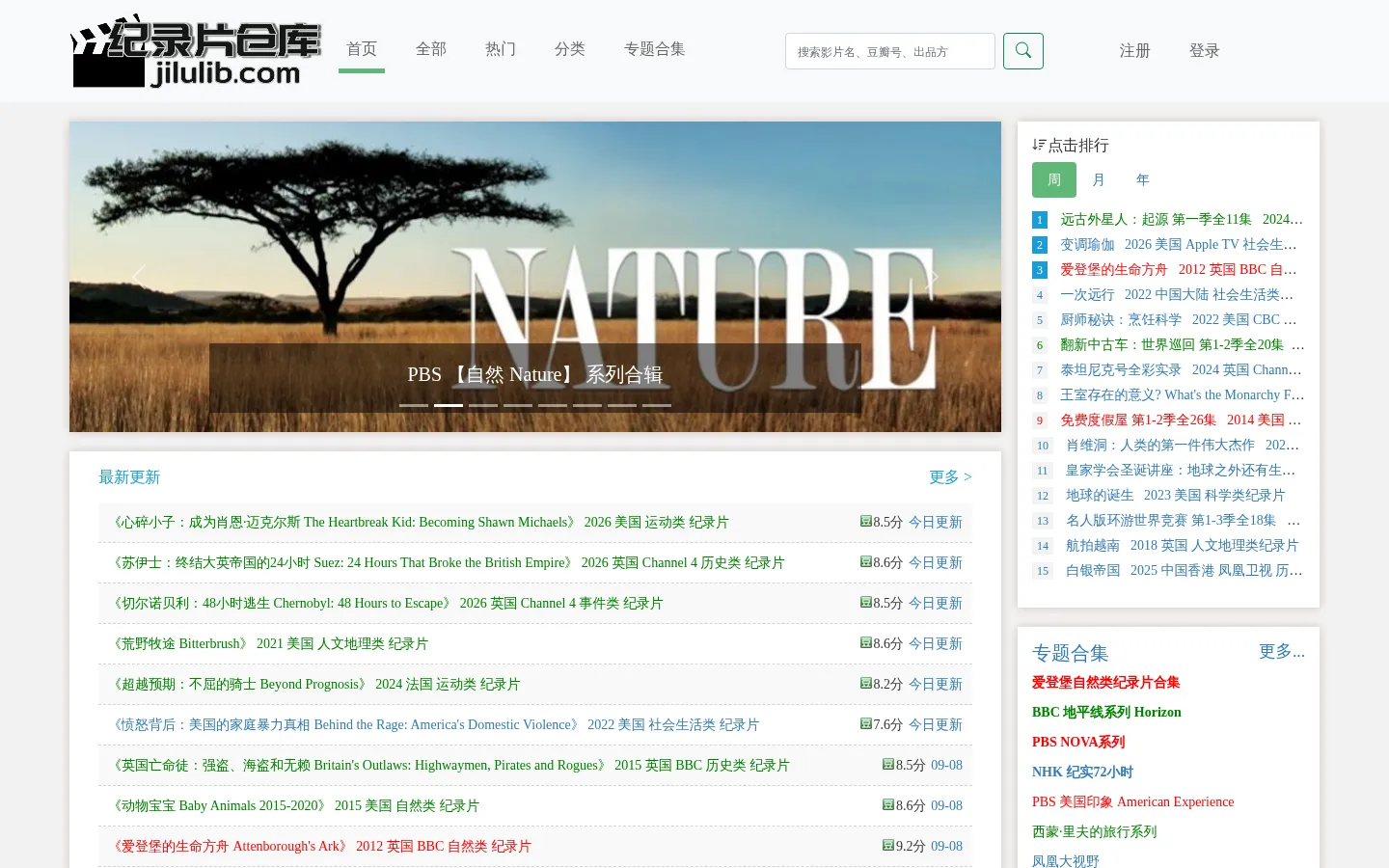Open NHK 纪实72小时 collection

point(1082,773)
